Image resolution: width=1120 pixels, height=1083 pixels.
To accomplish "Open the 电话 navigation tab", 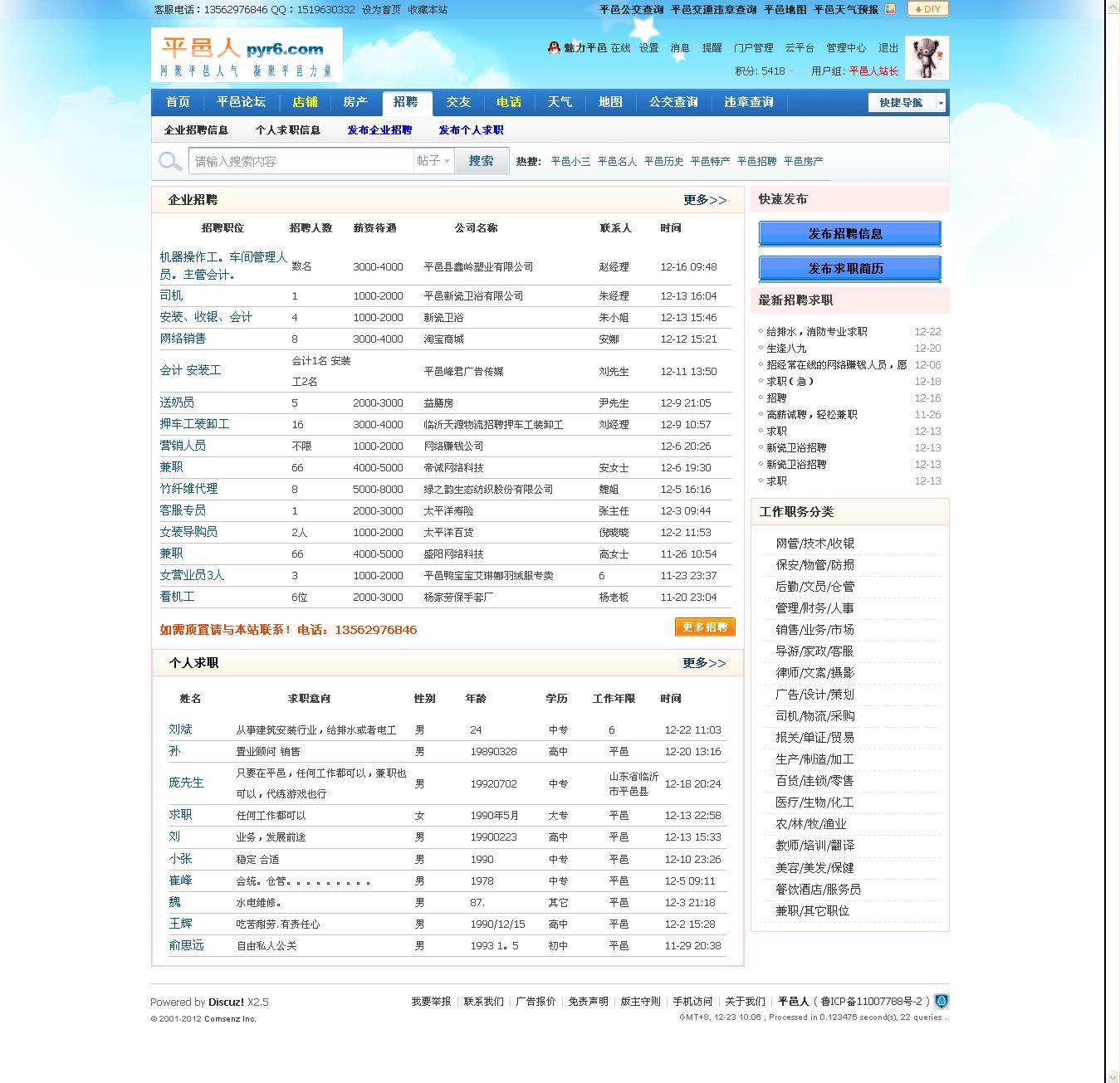I will (509, 102).
